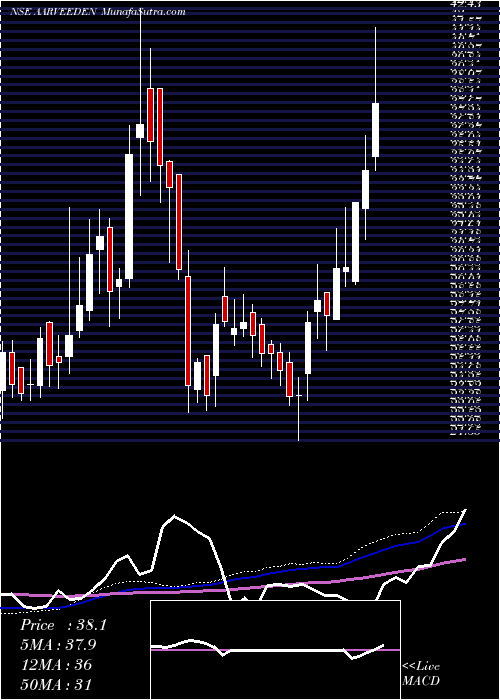Click the tallest white candle left of the peak

(x=129, y=217)
